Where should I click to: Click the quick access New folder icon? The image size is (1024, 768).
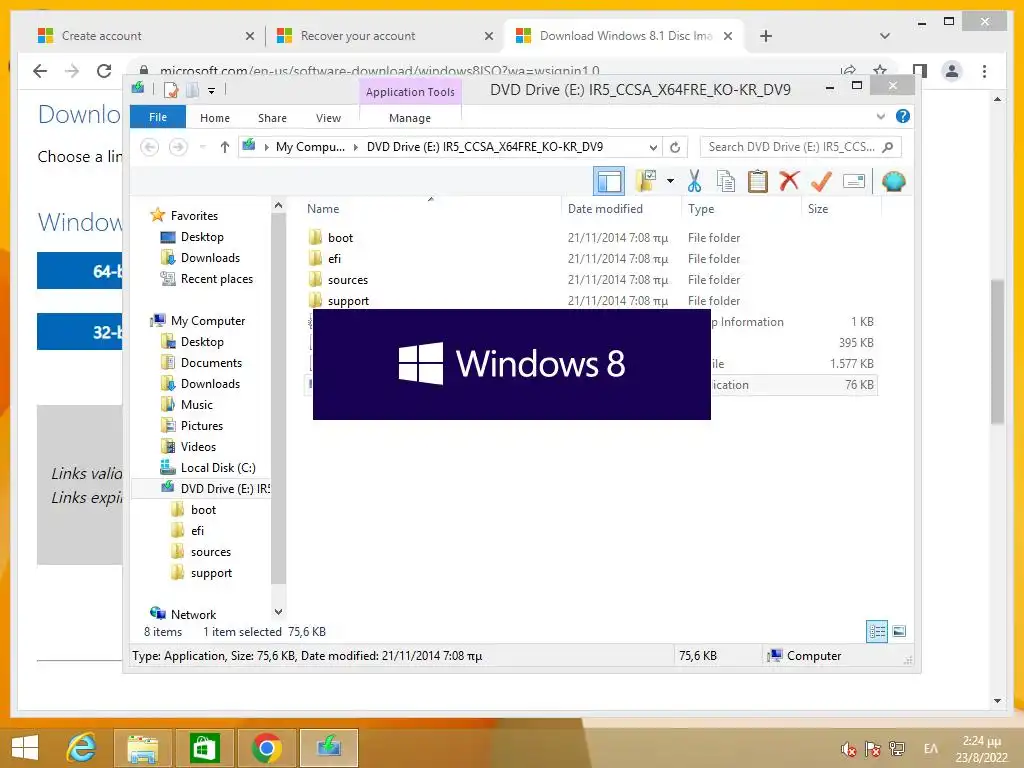click(192, 90)
